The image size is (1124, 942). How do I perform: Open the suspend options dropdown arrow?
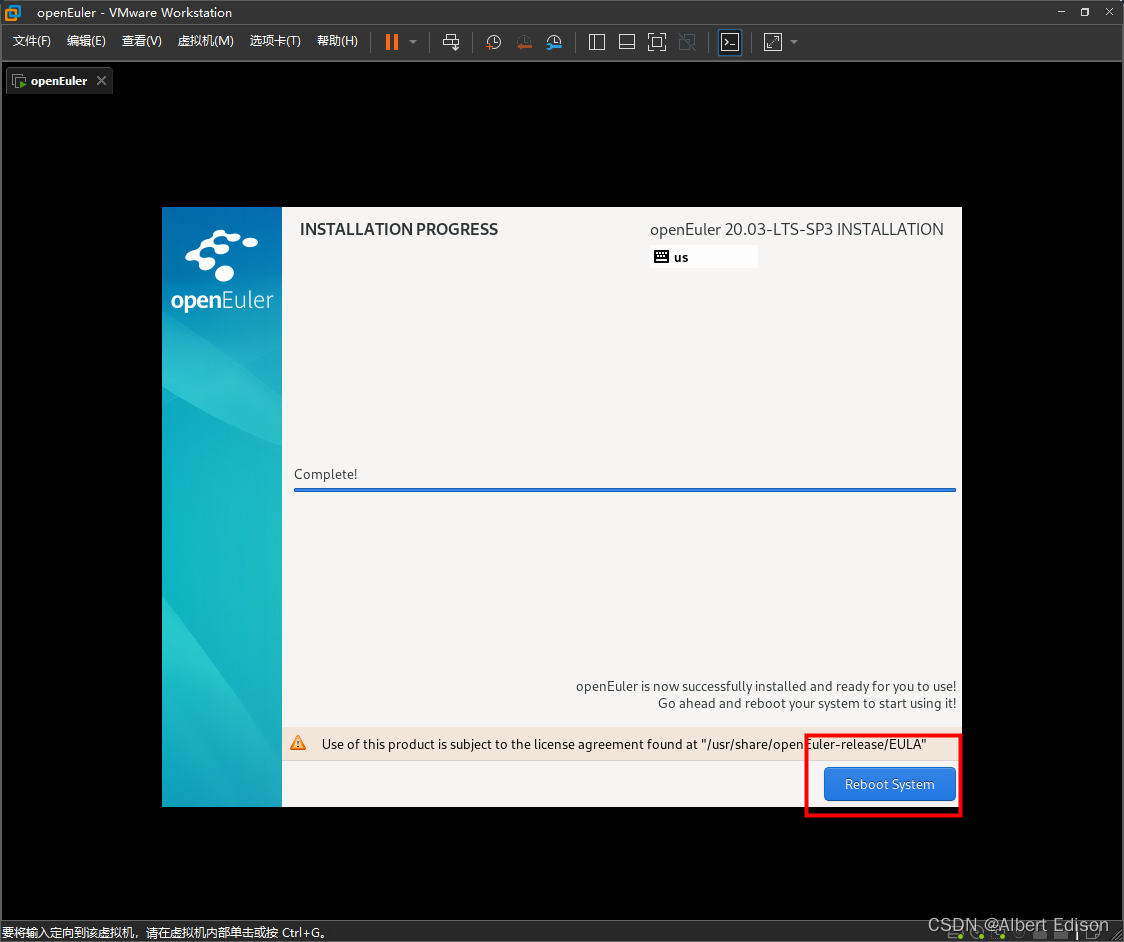click(x=411, y=42)
